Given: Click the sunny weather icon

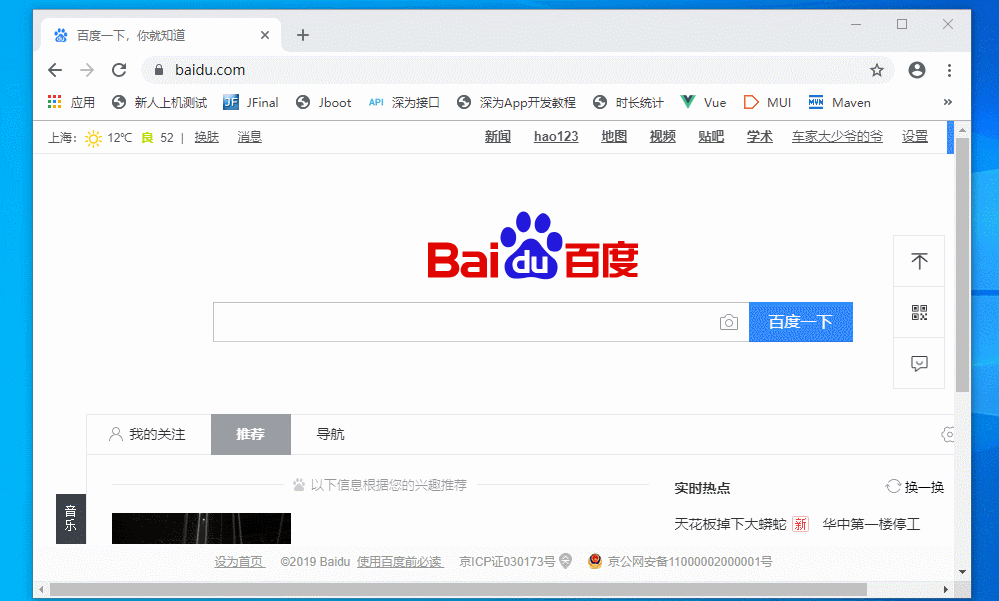Looking at the screenshot, I should [x=93, y=138].
